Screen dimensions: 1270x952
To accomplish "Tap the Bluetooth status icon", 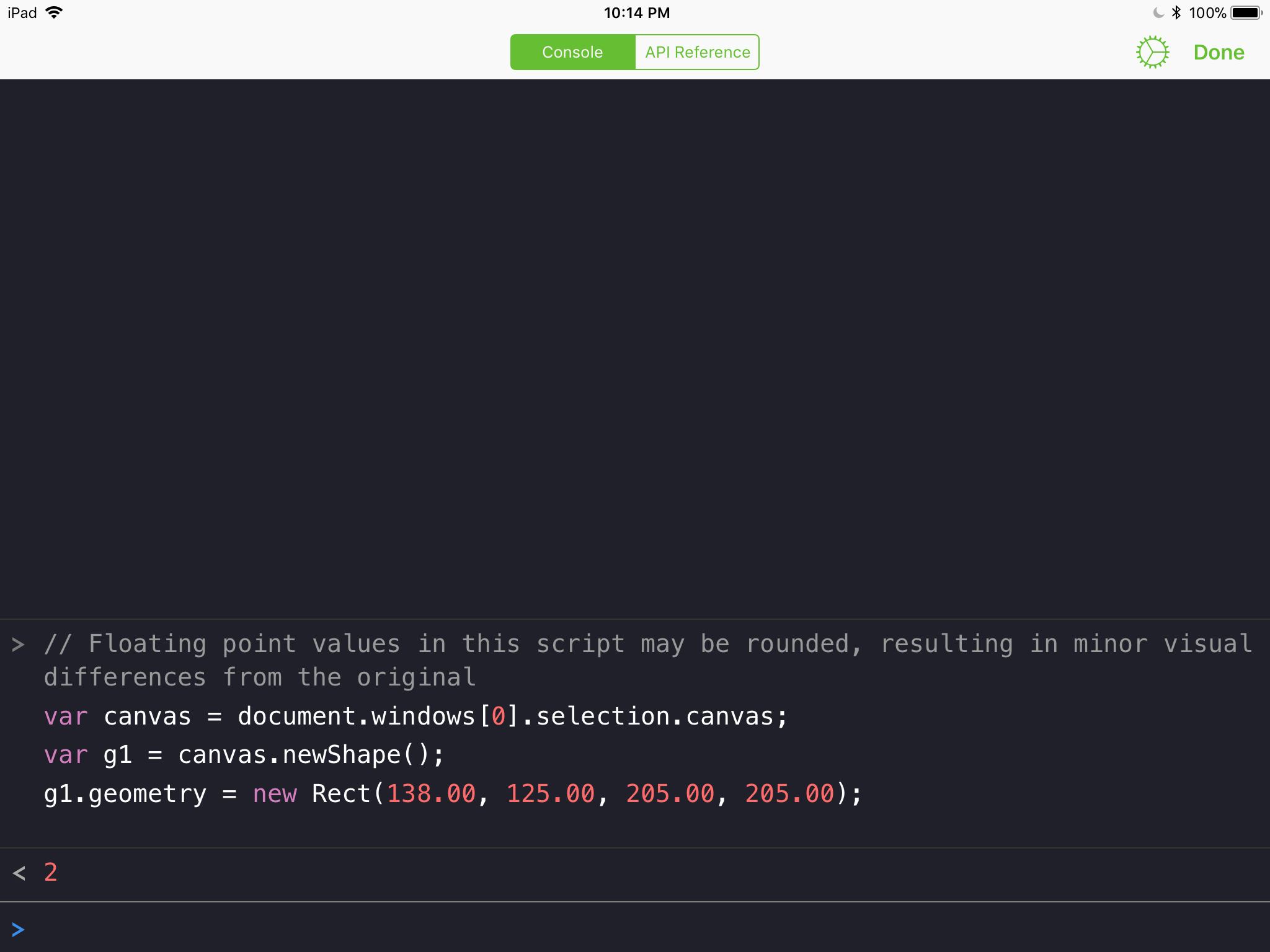I will pyautogui.click(x=1176, y=12).
